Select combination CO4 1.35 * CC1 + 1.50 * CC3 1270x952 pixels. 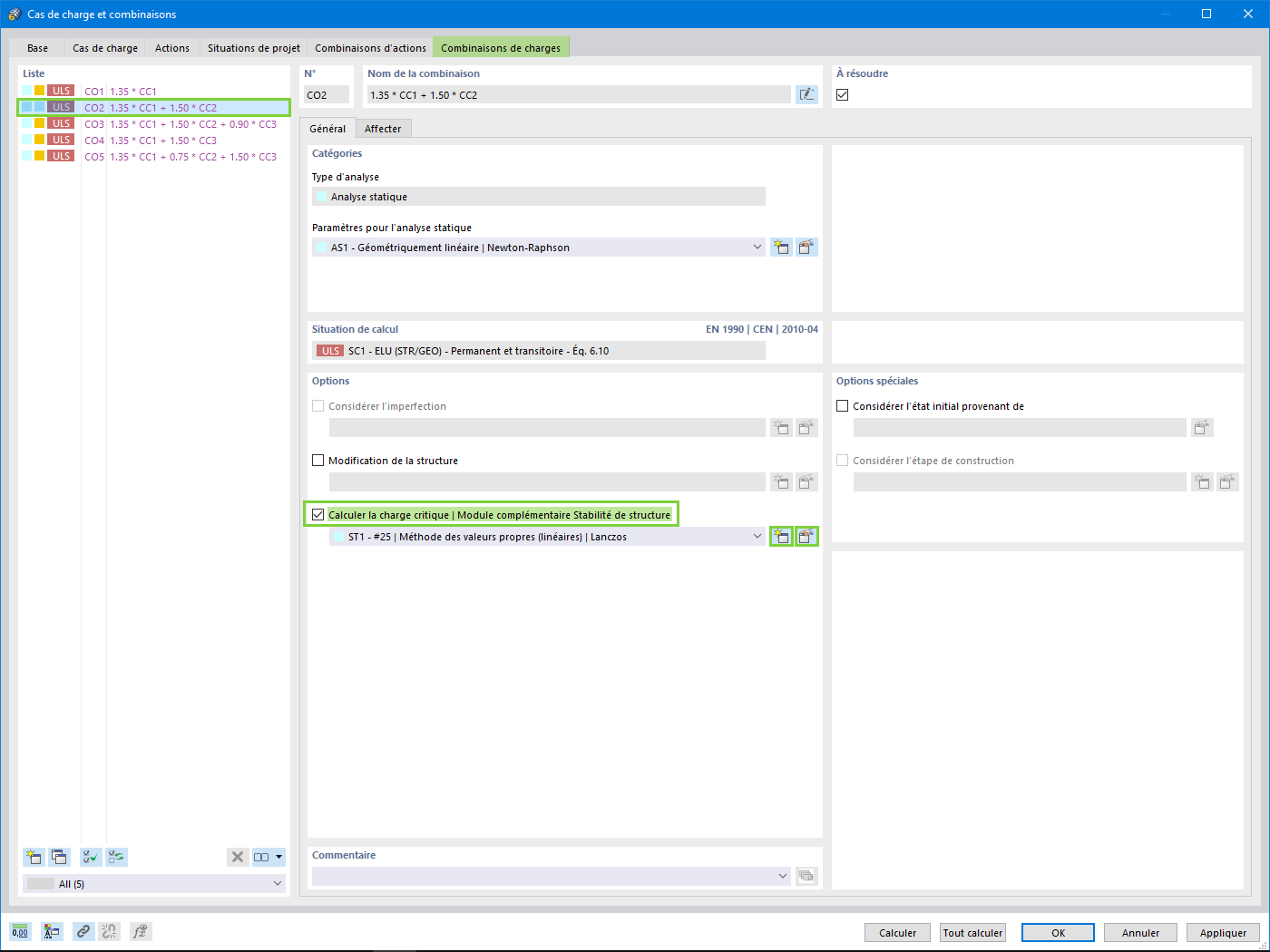[154, 140]
